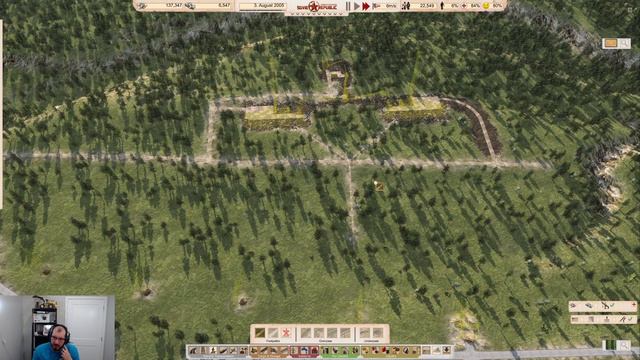Select the light footpath tile in the popup
The image size is (640, 360).
273,333
